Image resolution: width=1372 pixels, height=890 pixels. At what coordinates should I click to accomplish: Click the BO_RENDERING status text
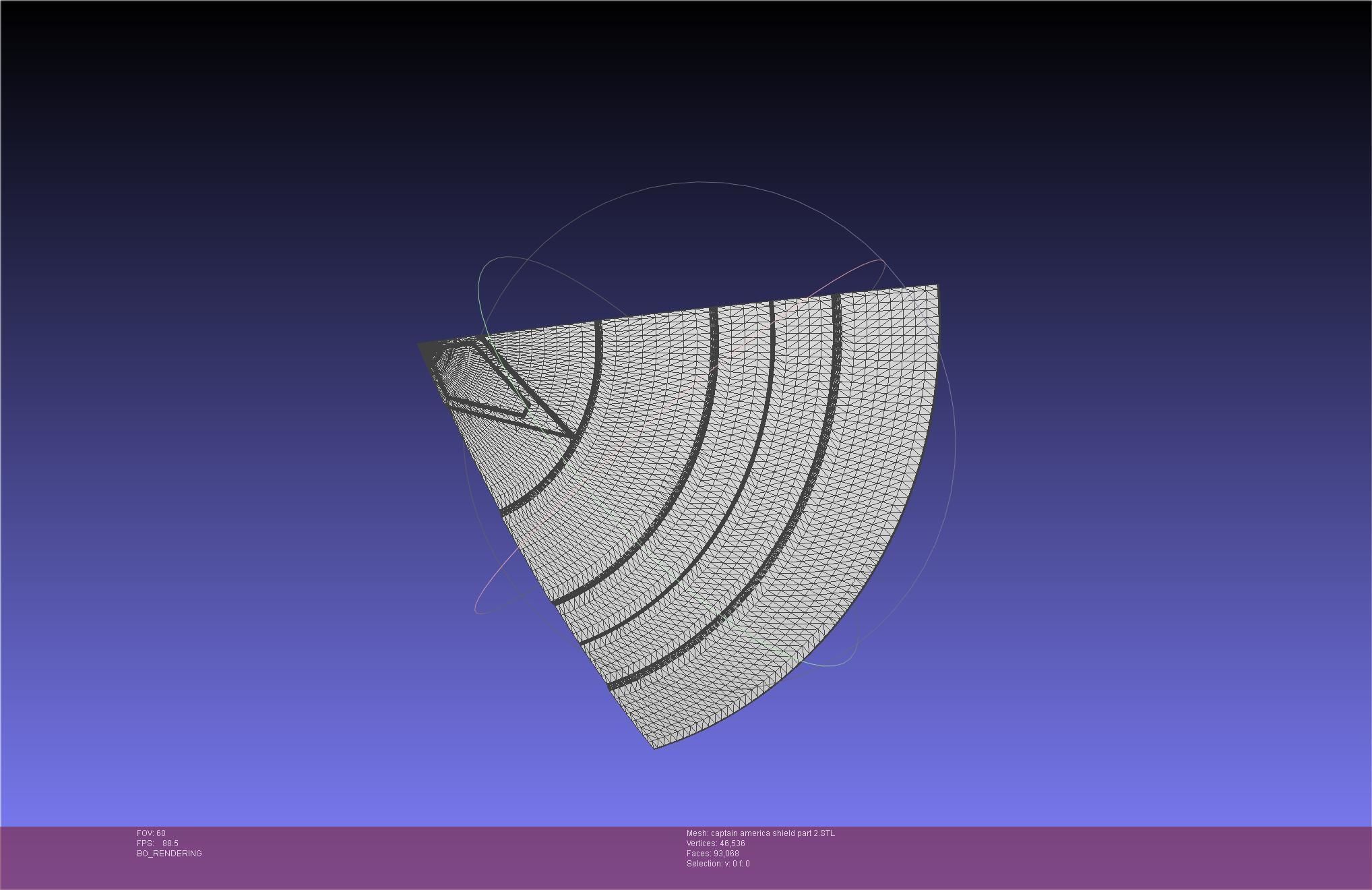click(x=169, y=854)
